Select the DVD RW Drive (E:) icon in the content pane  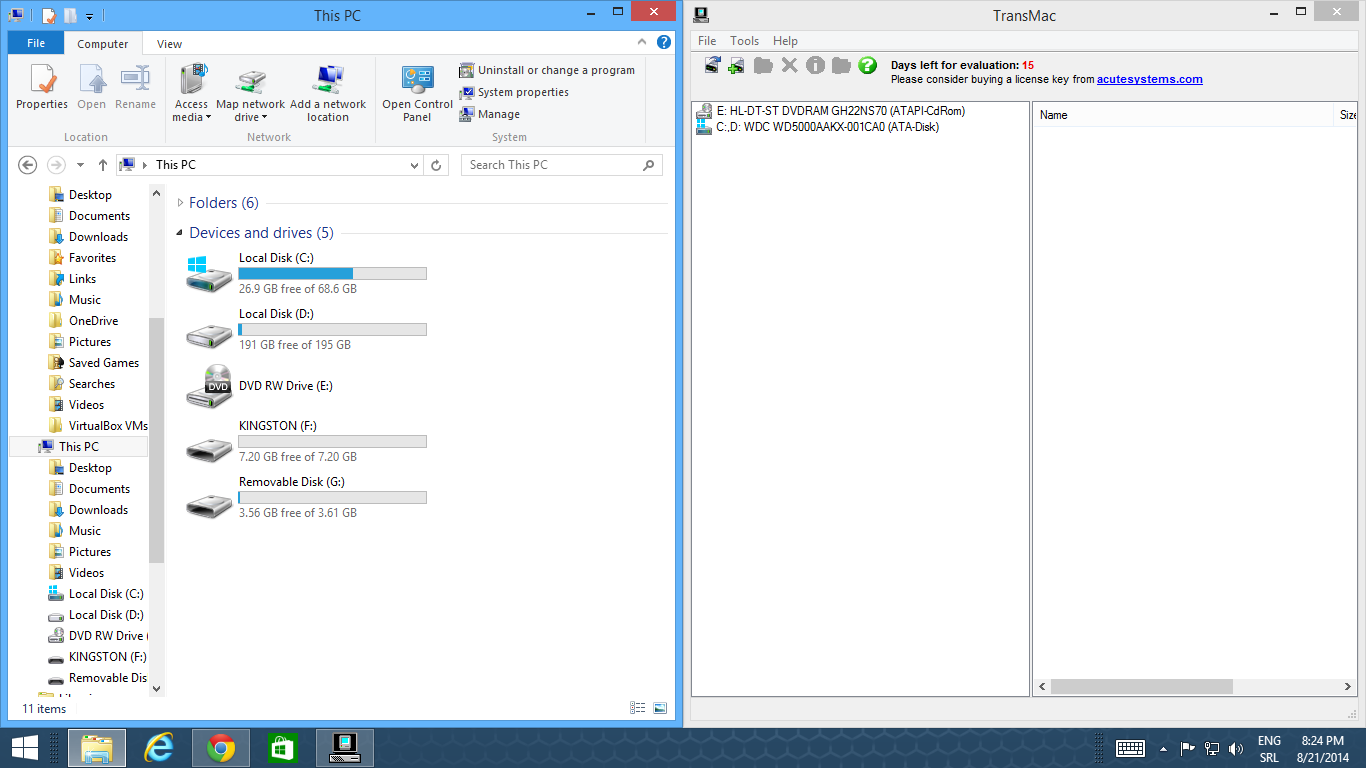(x=210, y=387)
